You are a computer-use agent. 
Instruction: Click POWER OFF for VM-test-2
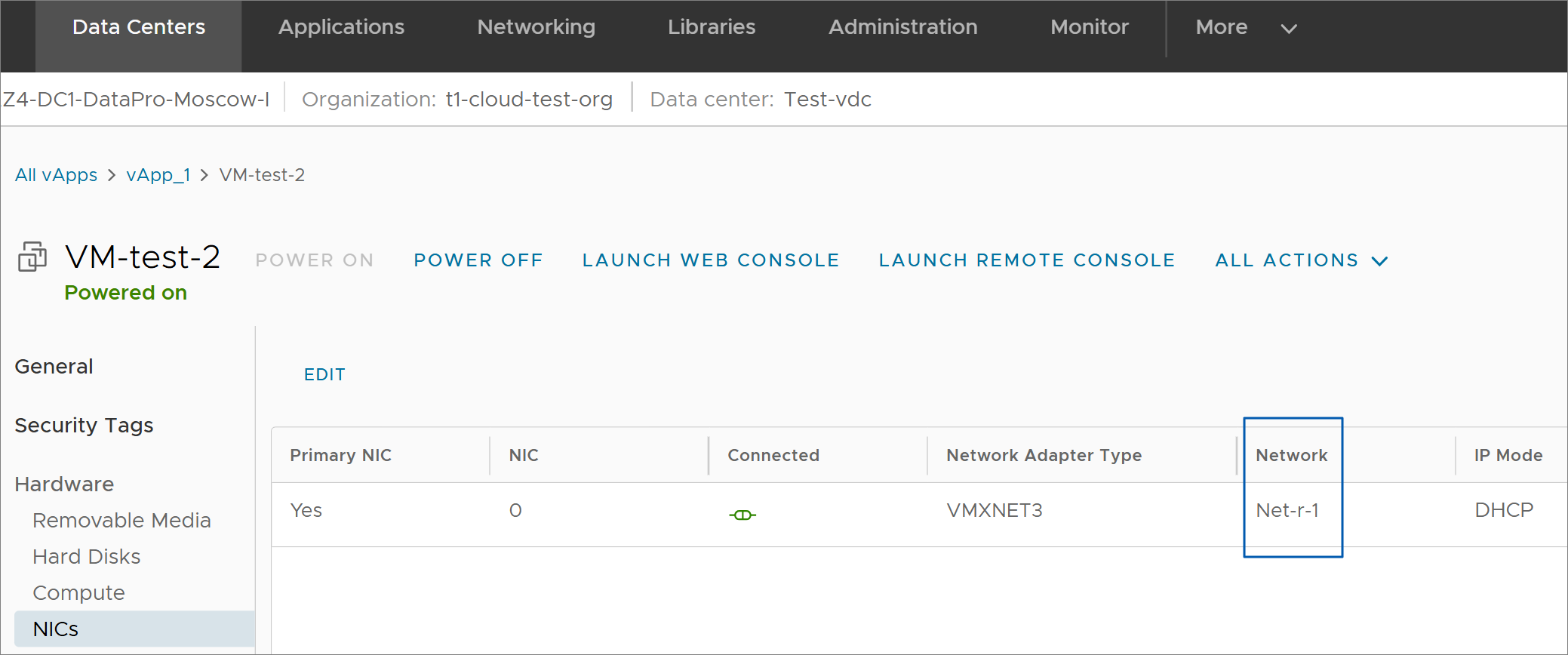(x=478, y=260)
